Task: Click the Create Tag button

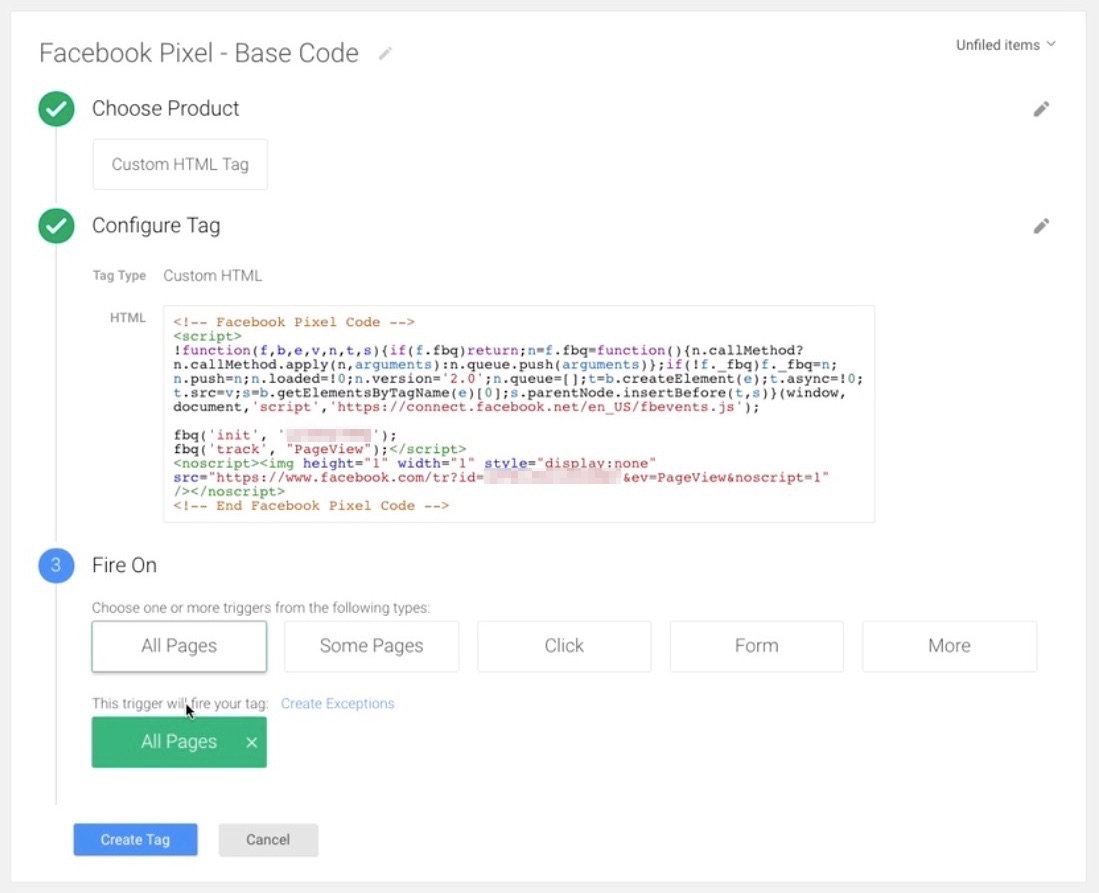Action: click(x=135, y=839)
